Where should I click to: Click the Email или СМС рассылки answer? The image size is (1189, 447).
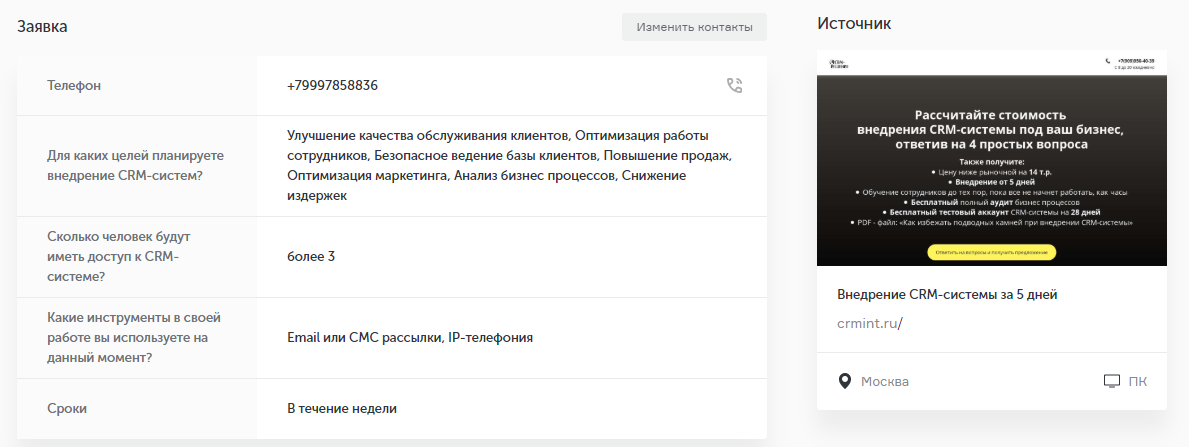410,338
